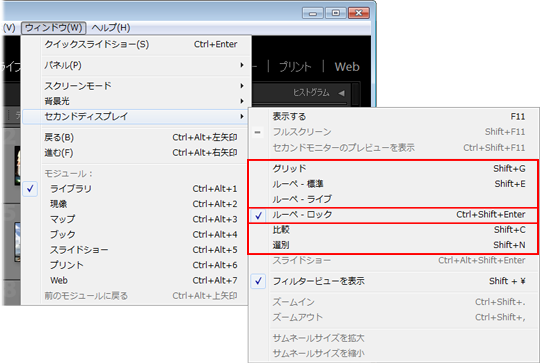
Task: Maximize the Lightroom window
Action: (336, 13)
